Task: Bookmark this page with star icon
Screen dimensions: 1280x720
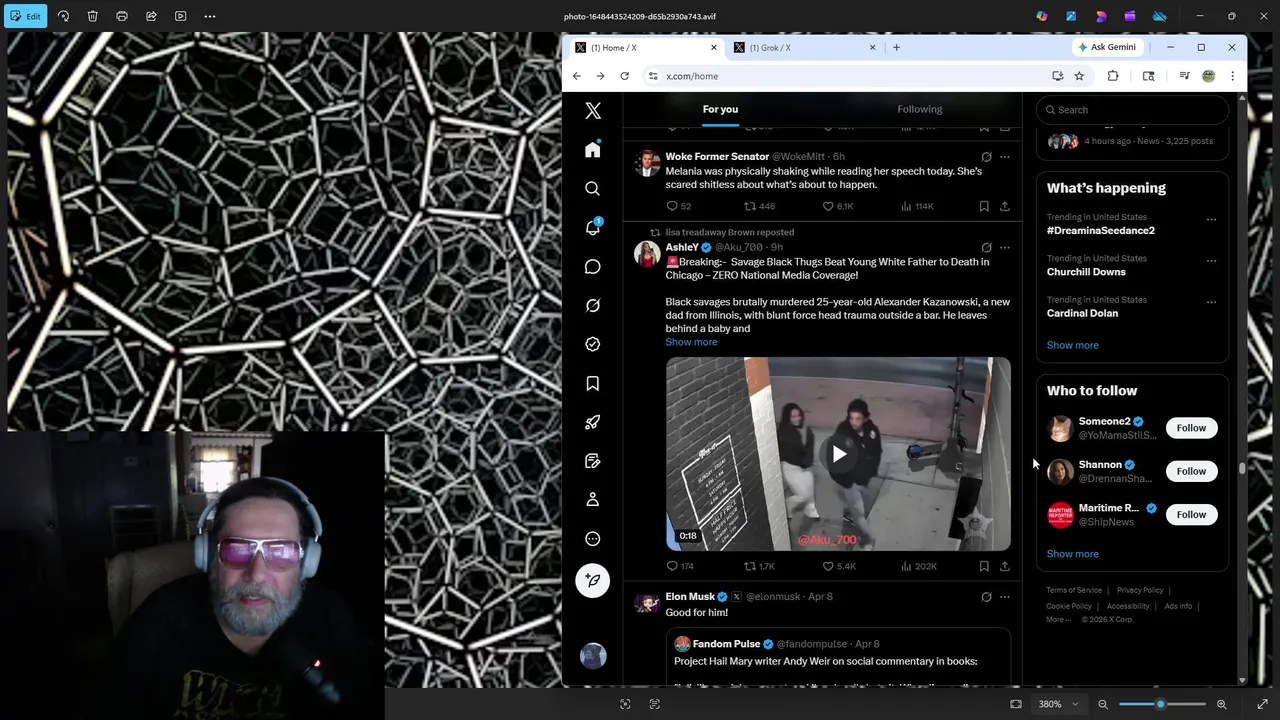Action: pos(1079,76)
